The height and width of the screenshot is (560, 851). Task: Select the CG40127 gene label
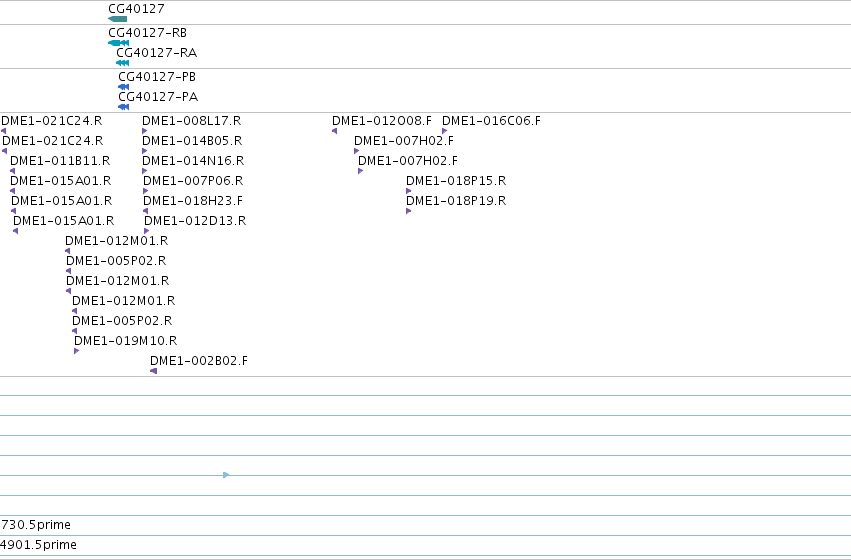coord(136,9)
